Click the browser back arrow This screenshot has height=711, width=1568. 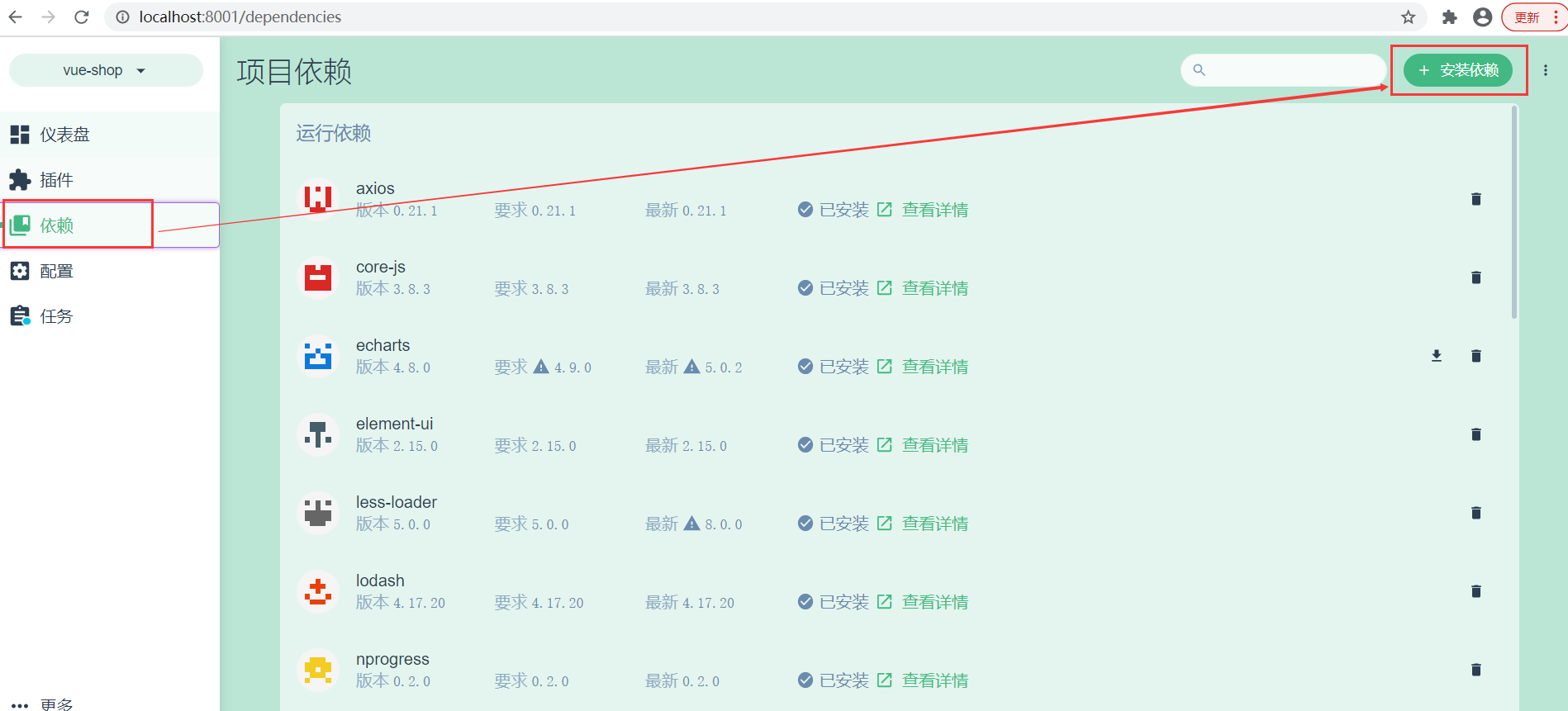[16, 17]
